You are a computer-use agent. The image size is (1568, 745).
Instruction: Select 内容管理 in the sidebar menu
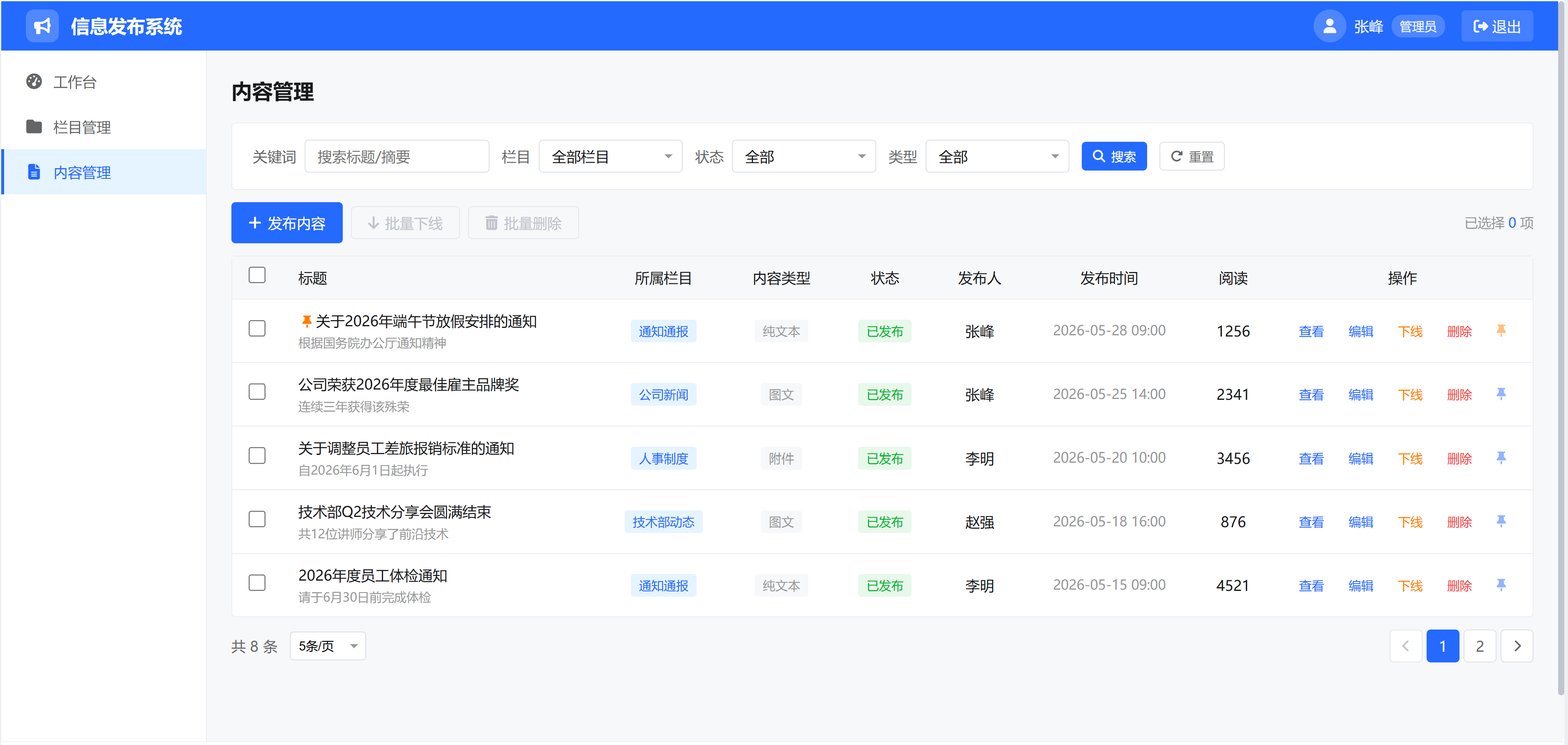pyautogui.click(x=104, y=172)
